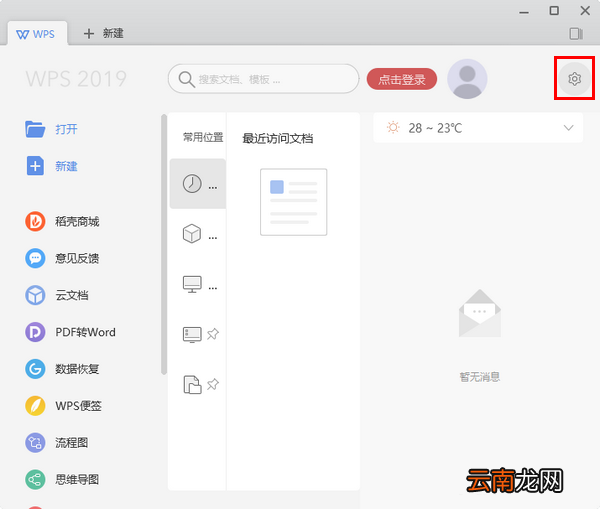The height and width of the screenshot is (509, 600).
Task: Click the user avatar icon
Action: pyautogui.click(x=467, y=79)
